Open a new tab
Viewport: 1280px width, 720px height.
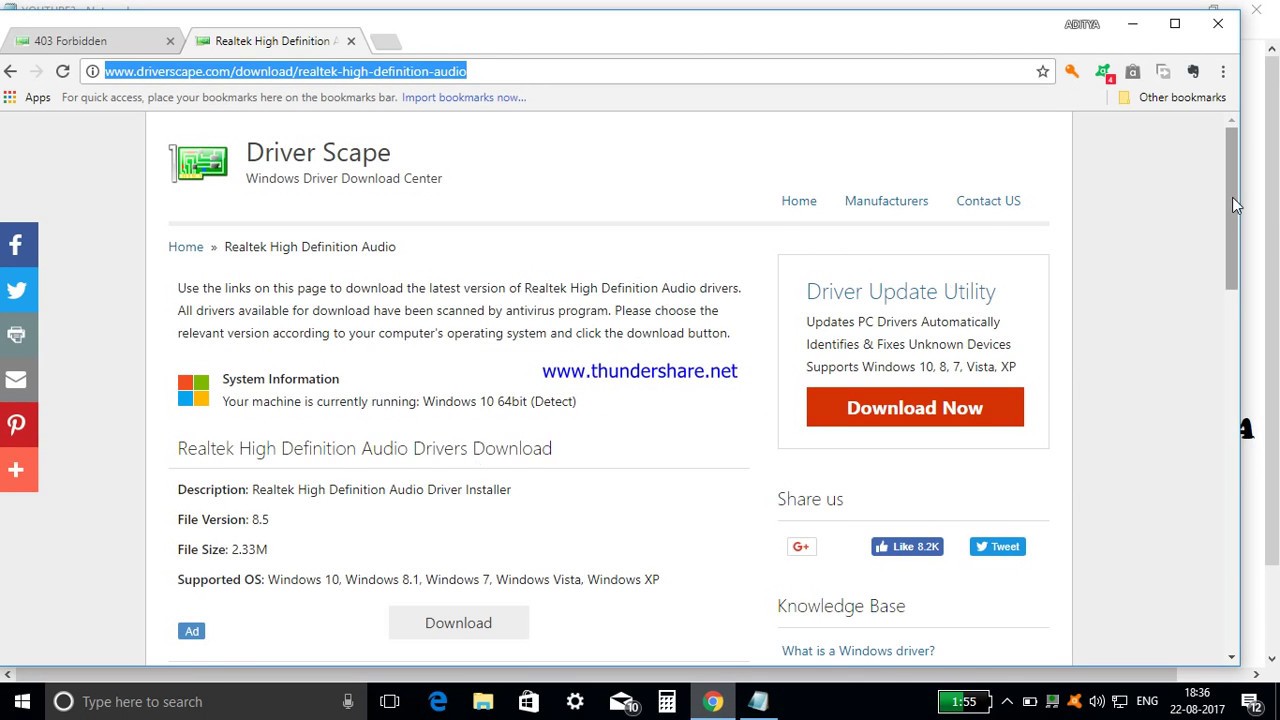(385, 41)
